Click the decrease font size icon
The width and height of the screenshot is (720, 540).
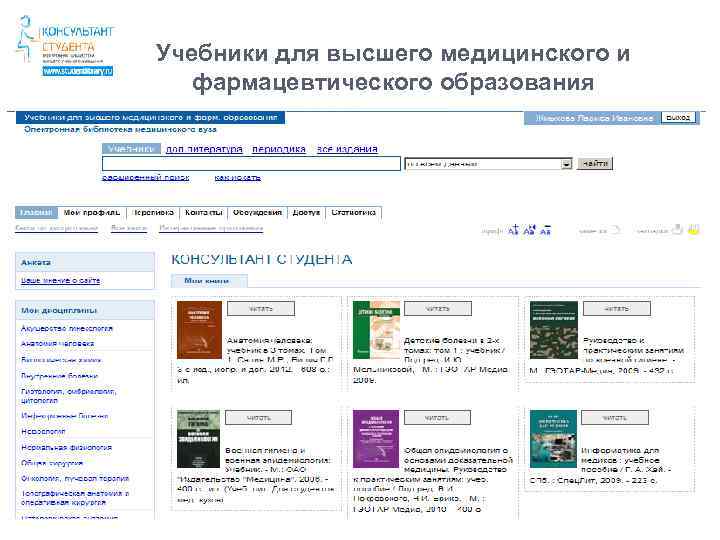click(x=545, y=231)
